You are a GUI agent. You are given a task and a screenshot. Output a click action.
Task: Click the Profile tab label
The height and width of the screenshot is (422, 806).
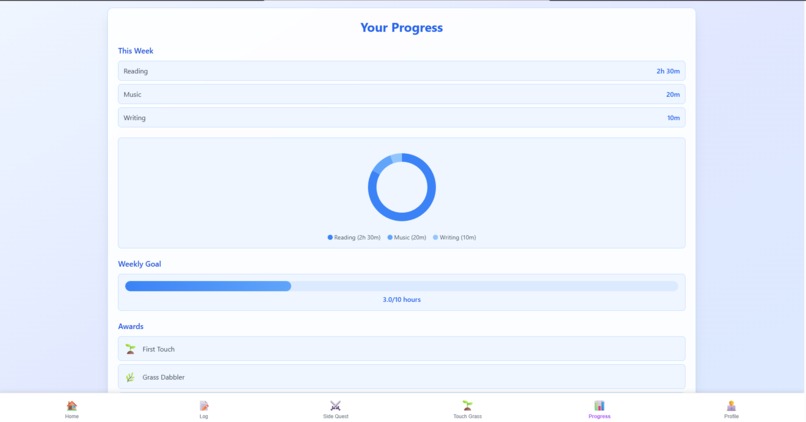(731, 416)
